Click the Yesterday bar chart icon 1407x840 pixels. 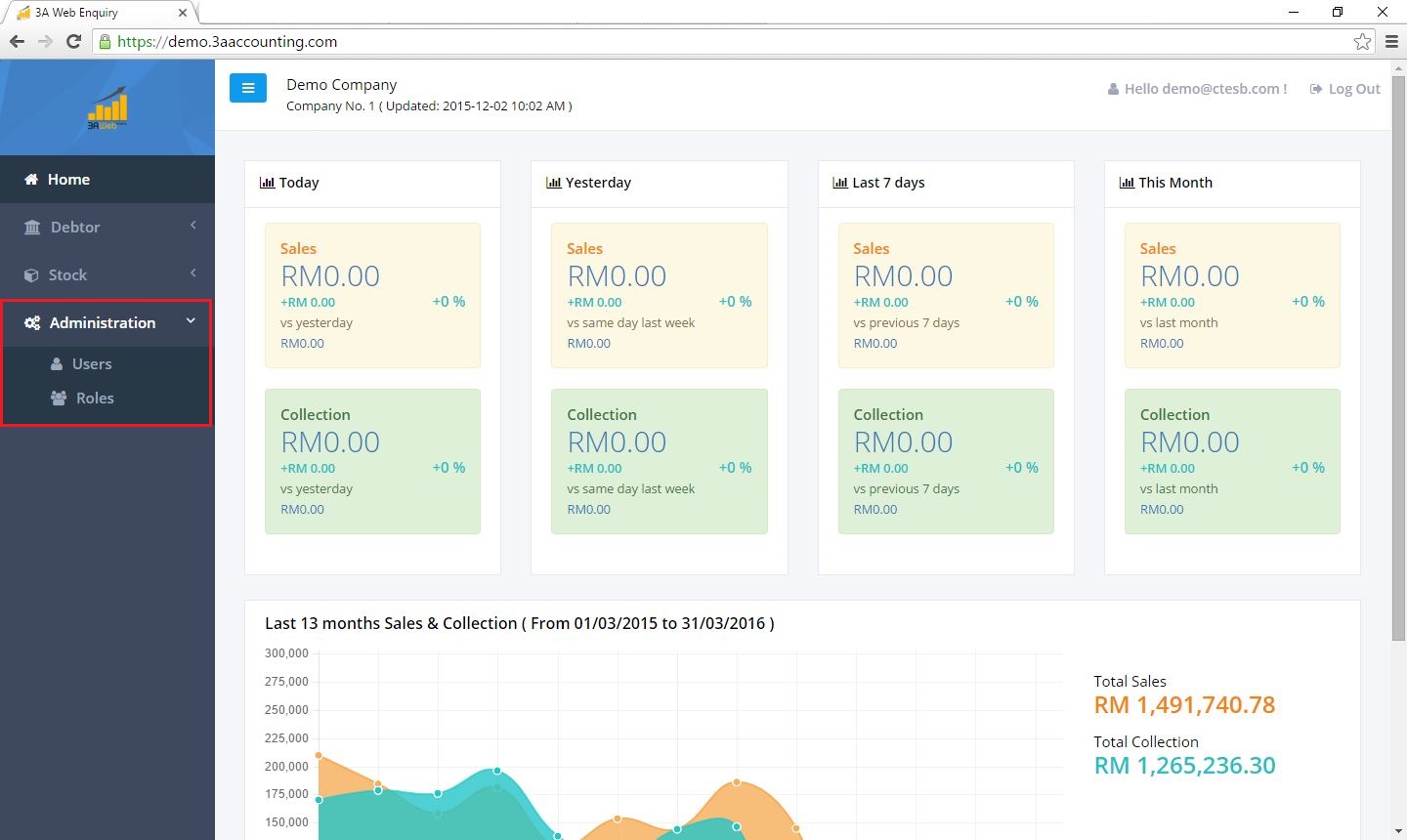pyautogui.click(x=553, y=183)
